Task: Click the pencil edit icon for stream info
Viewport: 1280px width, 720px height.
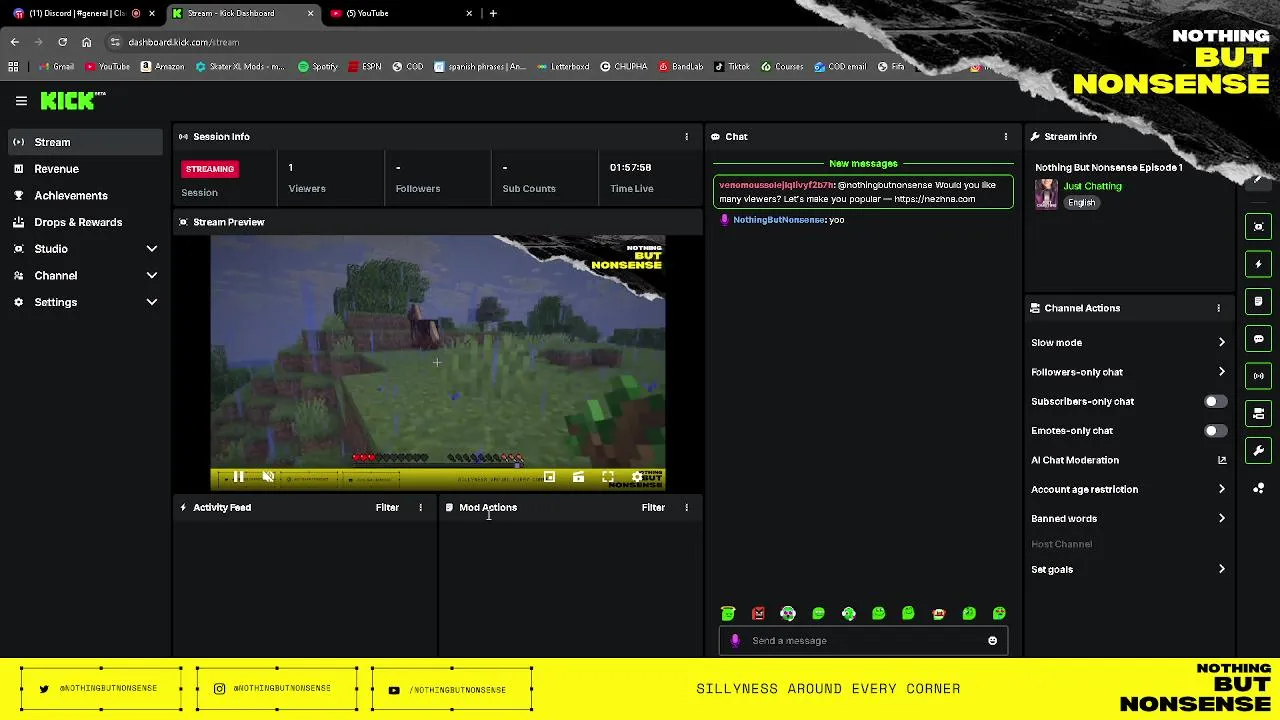Action: point(1259,180)
